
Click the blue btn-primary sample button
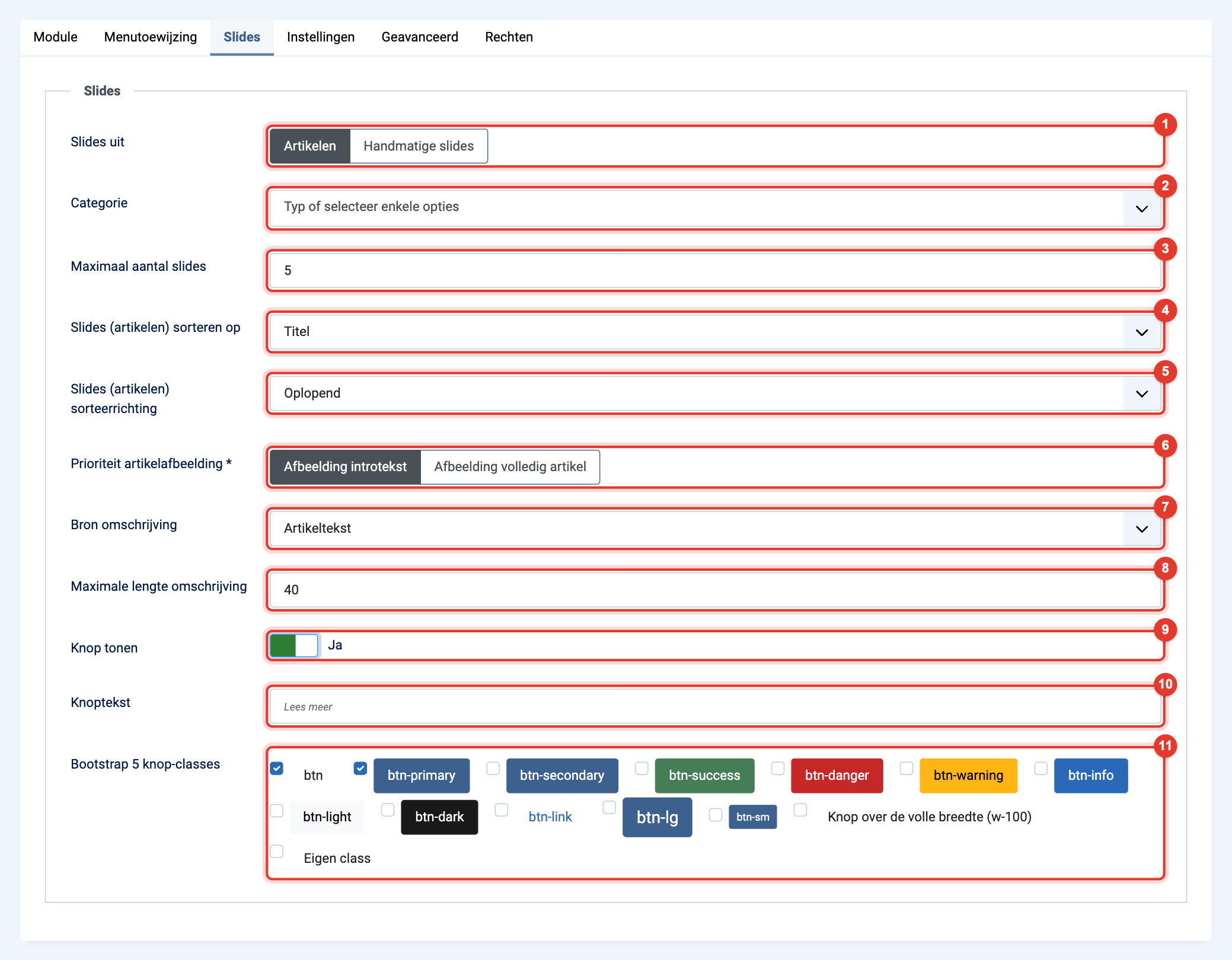click(422, 776)
